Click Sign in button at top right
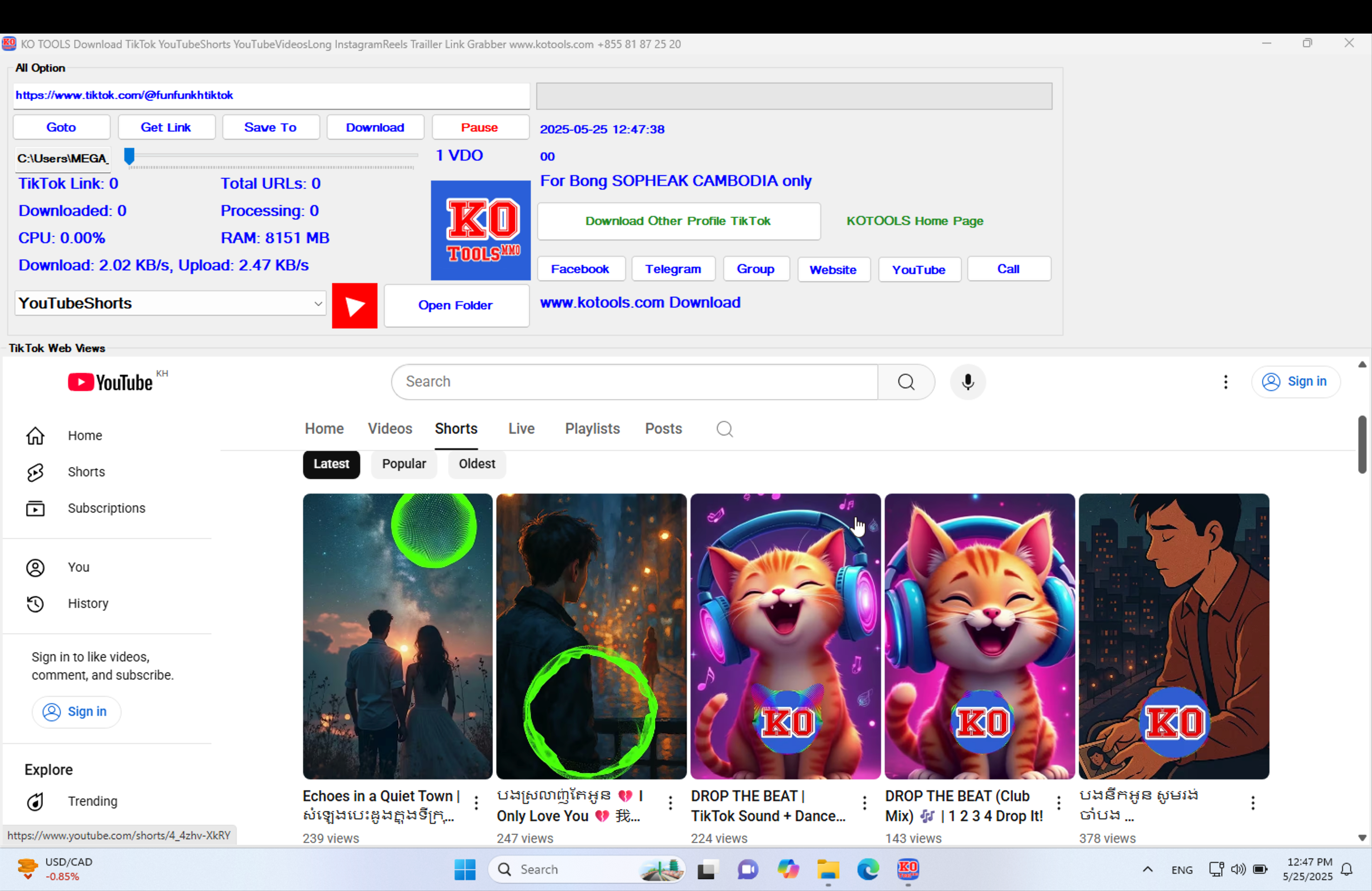Screen dimensions: 1372x891 pos(1295,382)
